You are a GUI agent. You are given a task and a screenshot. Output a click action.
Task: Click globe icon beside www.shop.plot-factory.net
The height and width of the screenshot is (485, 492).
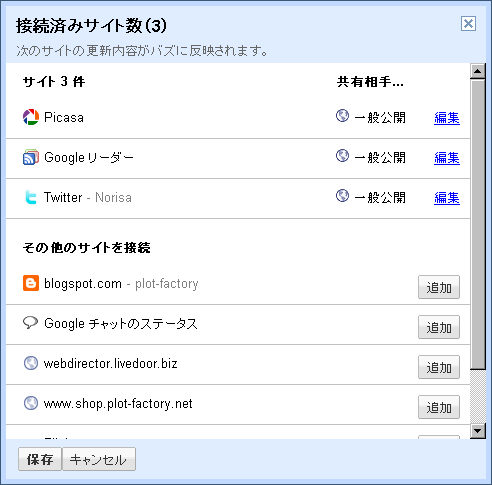point(31,403)
